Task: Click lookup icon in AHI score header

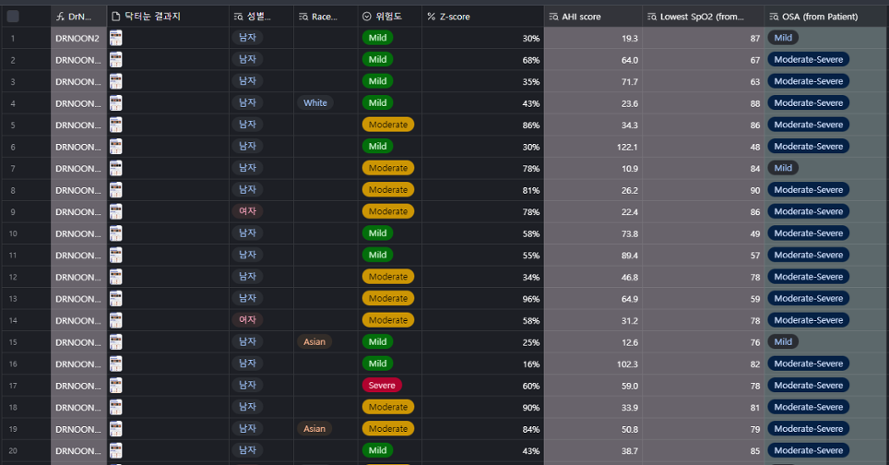Action: pyautogui.click(x=554, y=17)
